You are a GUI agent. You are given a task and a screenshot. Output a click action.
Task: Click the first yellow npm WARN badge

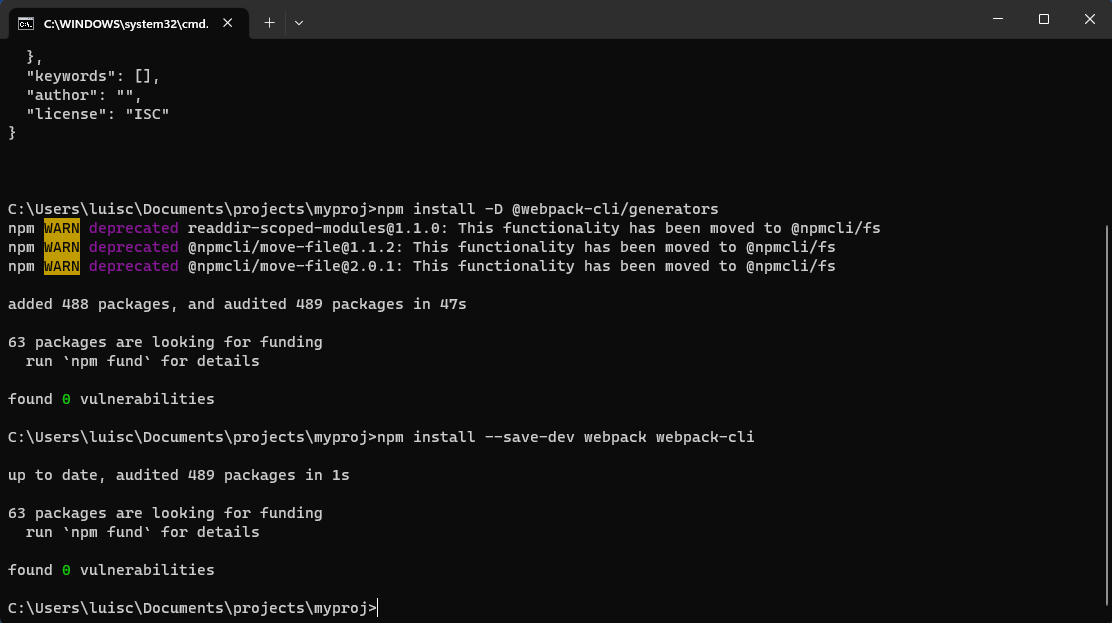(x=61, y=228)
